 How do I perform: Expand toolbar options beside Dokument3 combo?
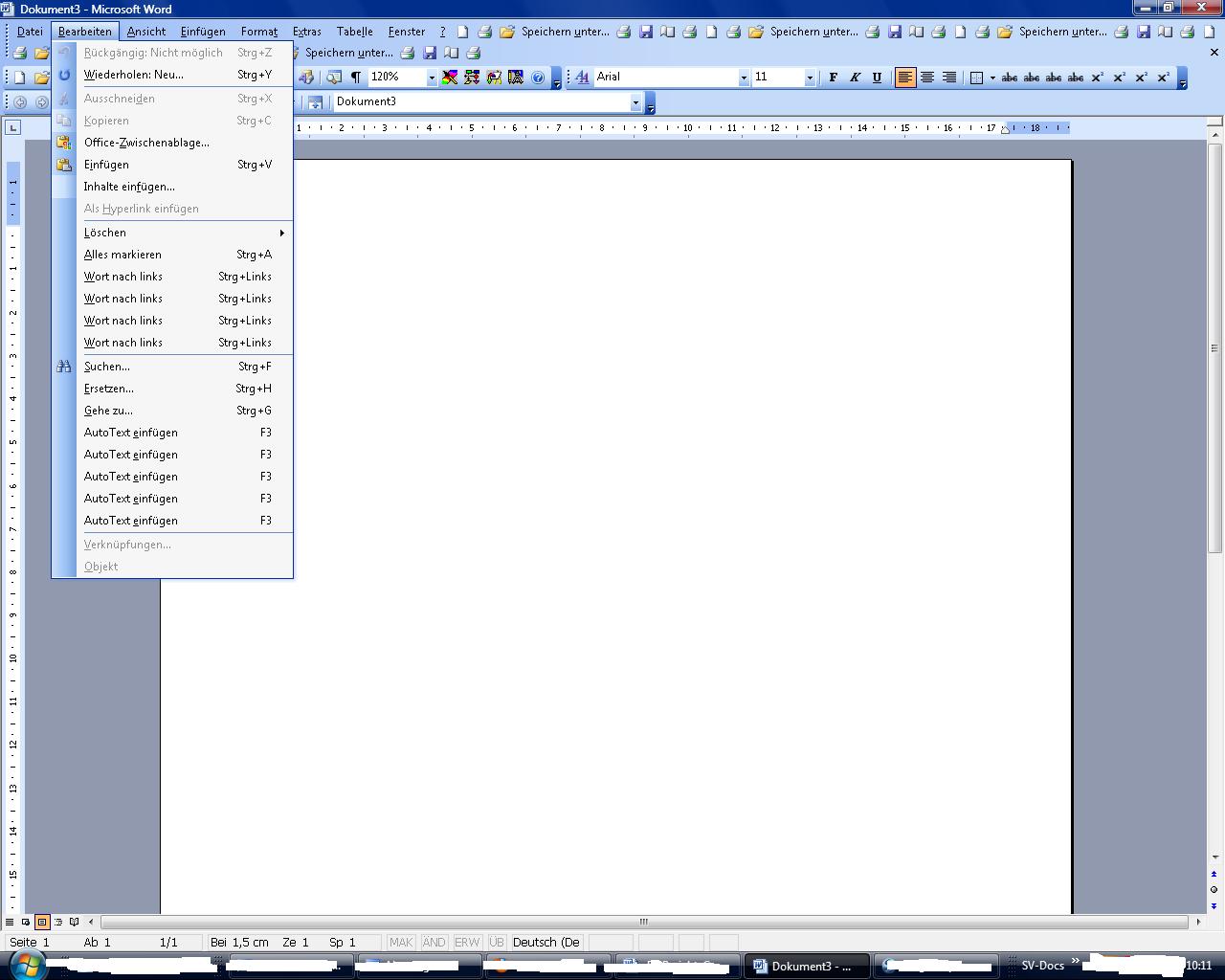[651, 102]
